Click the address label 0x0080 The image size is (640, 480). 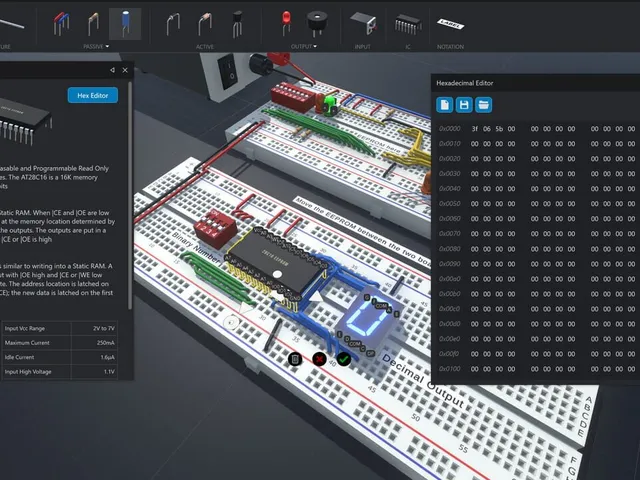point(449,249)
